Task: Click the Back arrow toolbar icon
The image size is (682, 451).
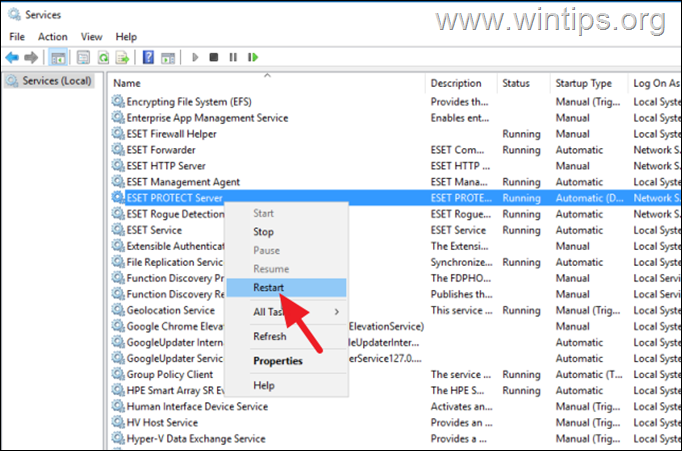Action: pyautogui.click(x=12, y=57)
